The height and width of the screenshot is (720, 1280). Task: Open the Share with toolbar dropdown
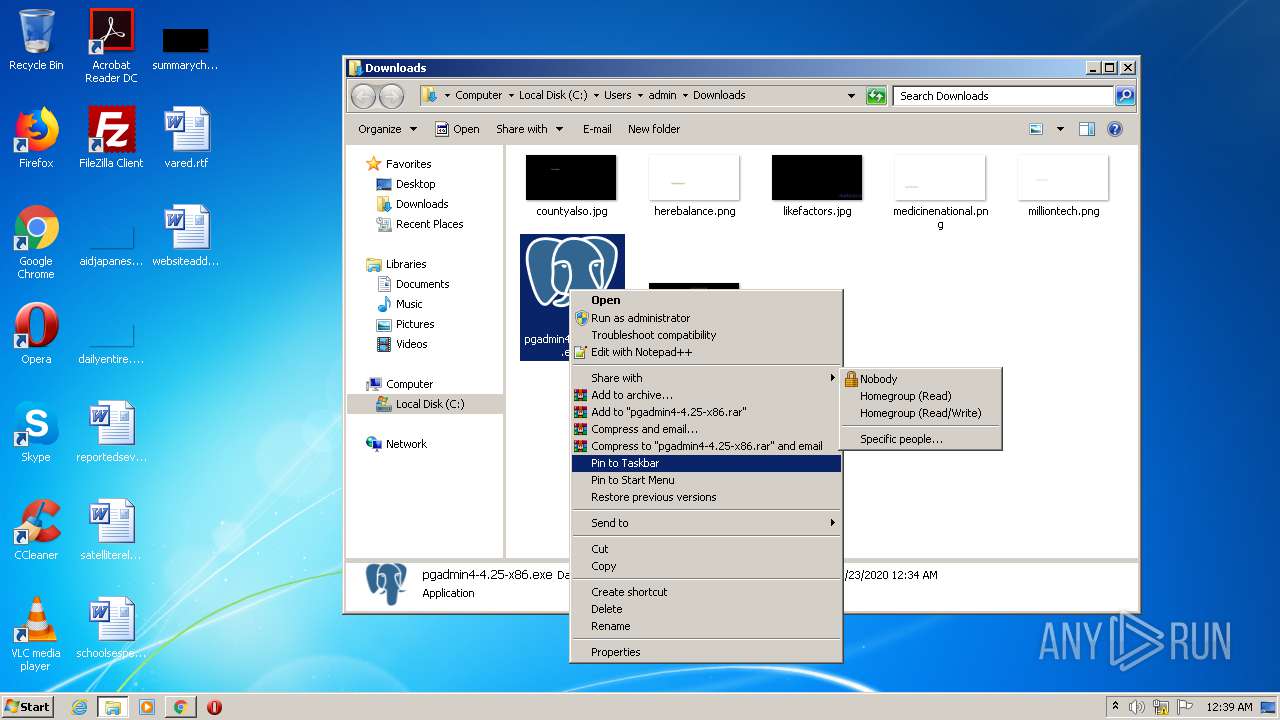[x=529, y=129]
